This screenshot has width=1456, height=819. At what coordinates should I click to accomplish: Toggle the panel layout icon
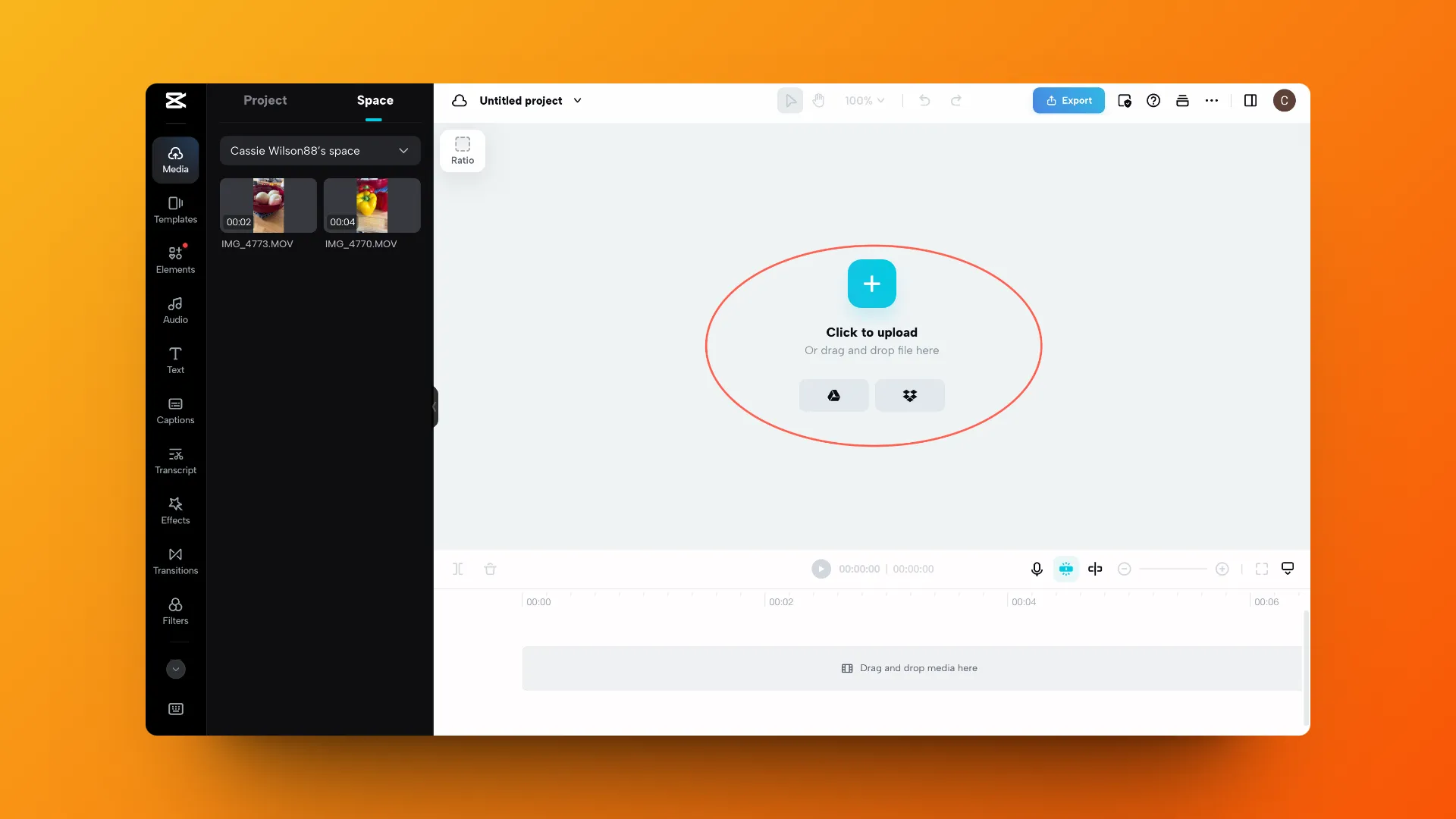click(1250, 100)
